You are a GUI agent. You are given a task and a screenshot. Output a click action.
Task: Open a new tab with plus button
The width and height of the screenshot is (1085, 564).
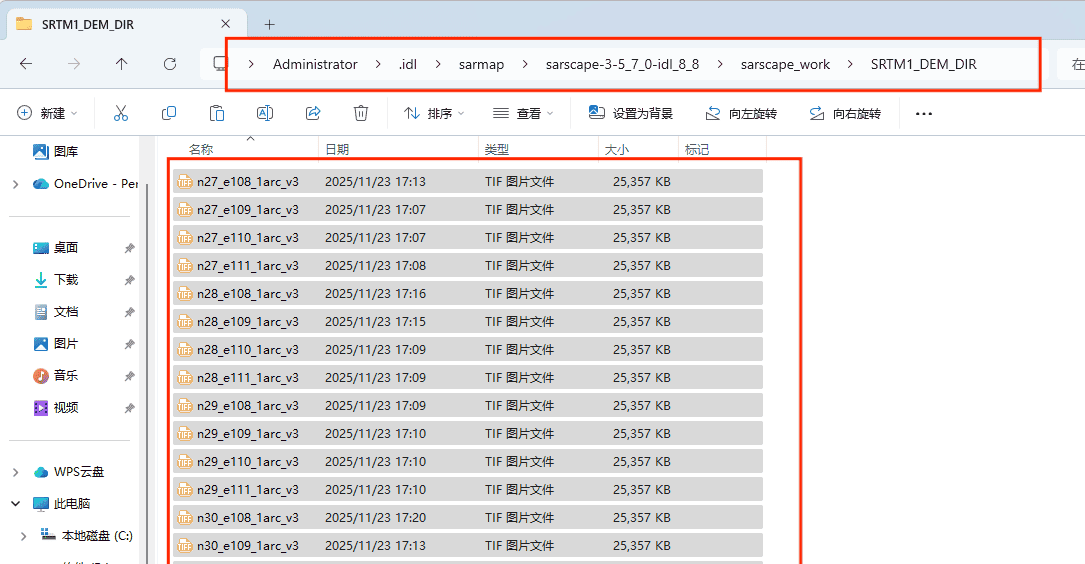[x=270, y=25]
